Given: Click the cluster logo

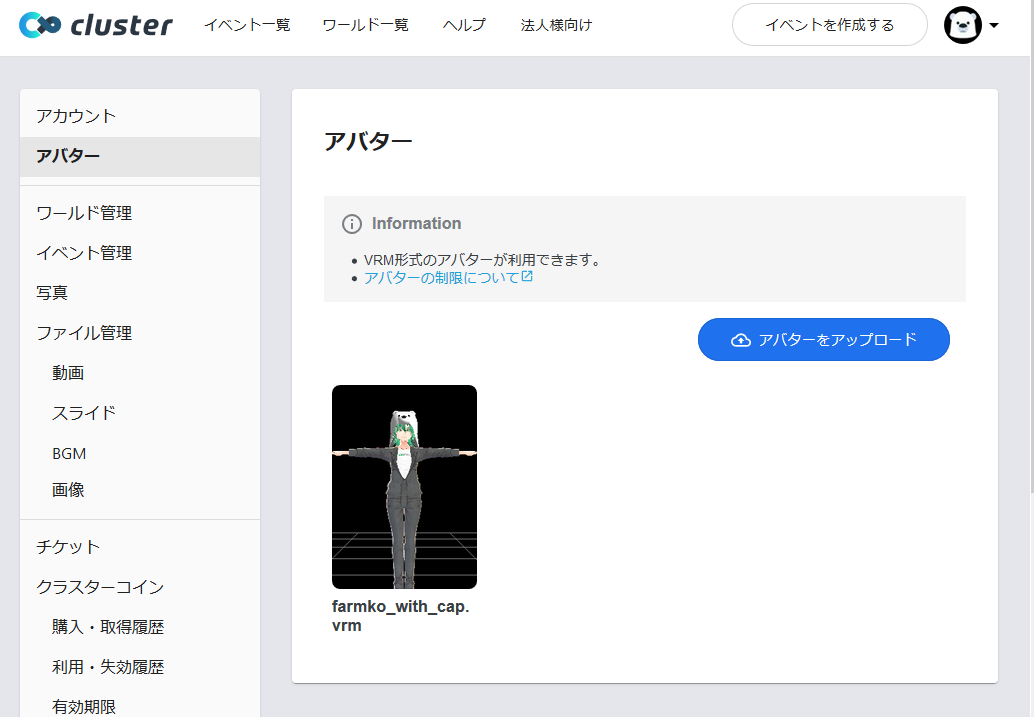Looking at the screenshot, I should pos(96,25).
